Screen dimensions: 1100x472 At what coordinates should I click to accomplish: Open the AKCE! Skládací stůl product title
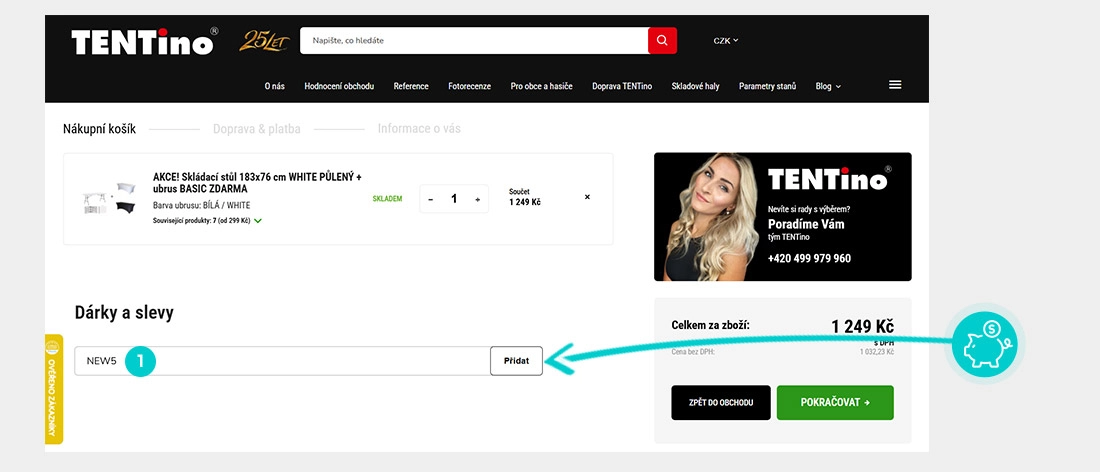257,183
